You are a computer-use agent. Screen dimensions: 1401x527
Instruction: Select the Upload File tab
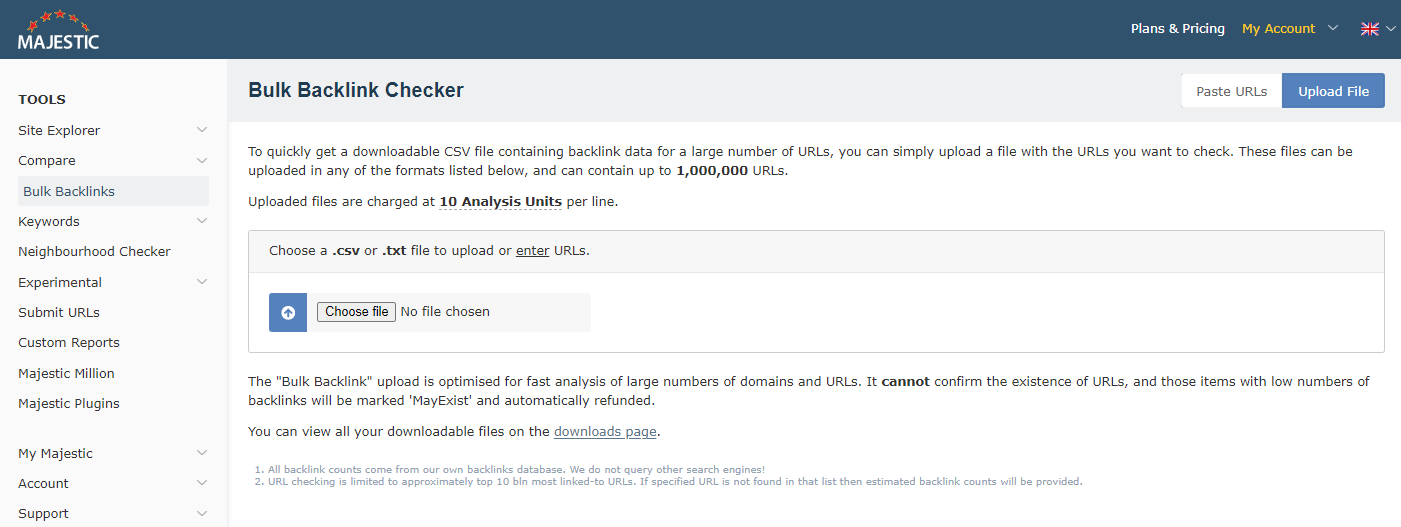(x=1333, y=91)
